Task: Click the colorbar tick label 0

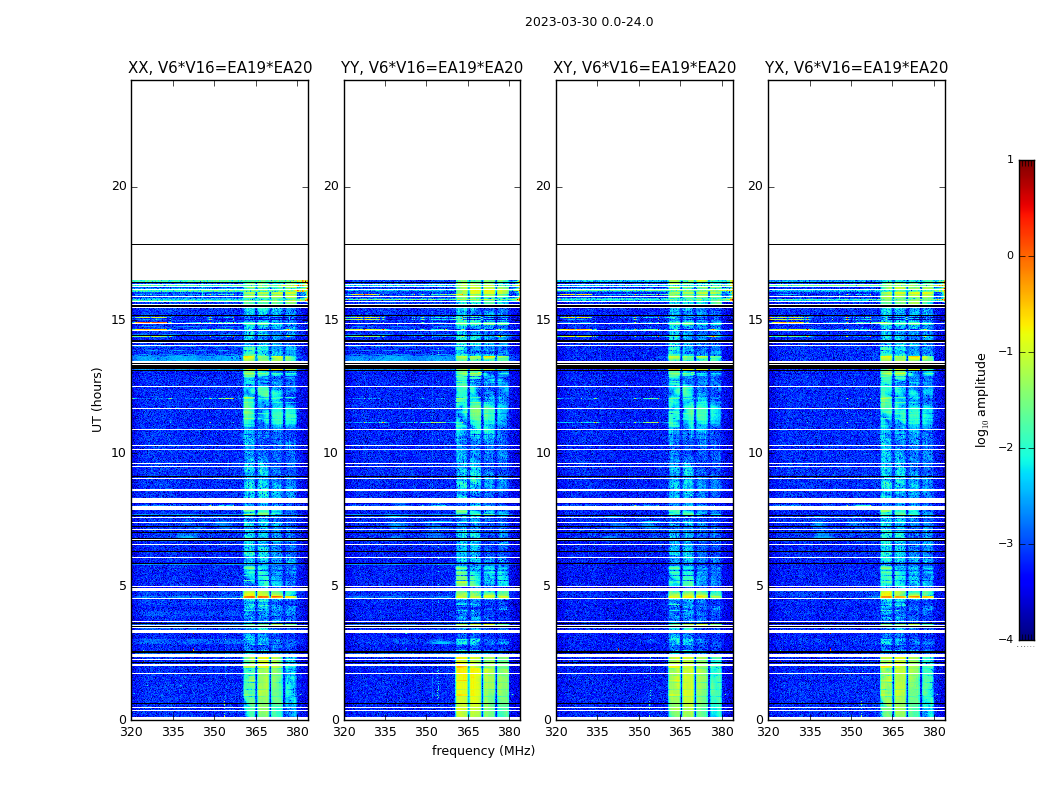Action: click(x=1010, y=256)
